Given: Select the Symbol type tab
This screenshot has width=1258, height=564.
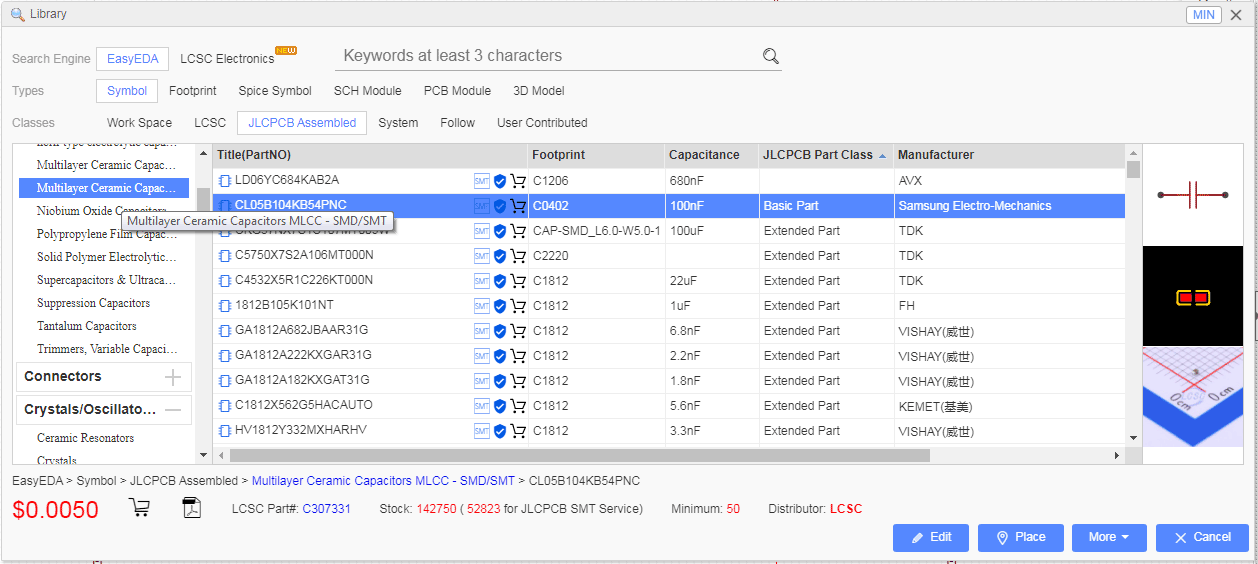Looking at the screenshot, I should pos(127,91).
